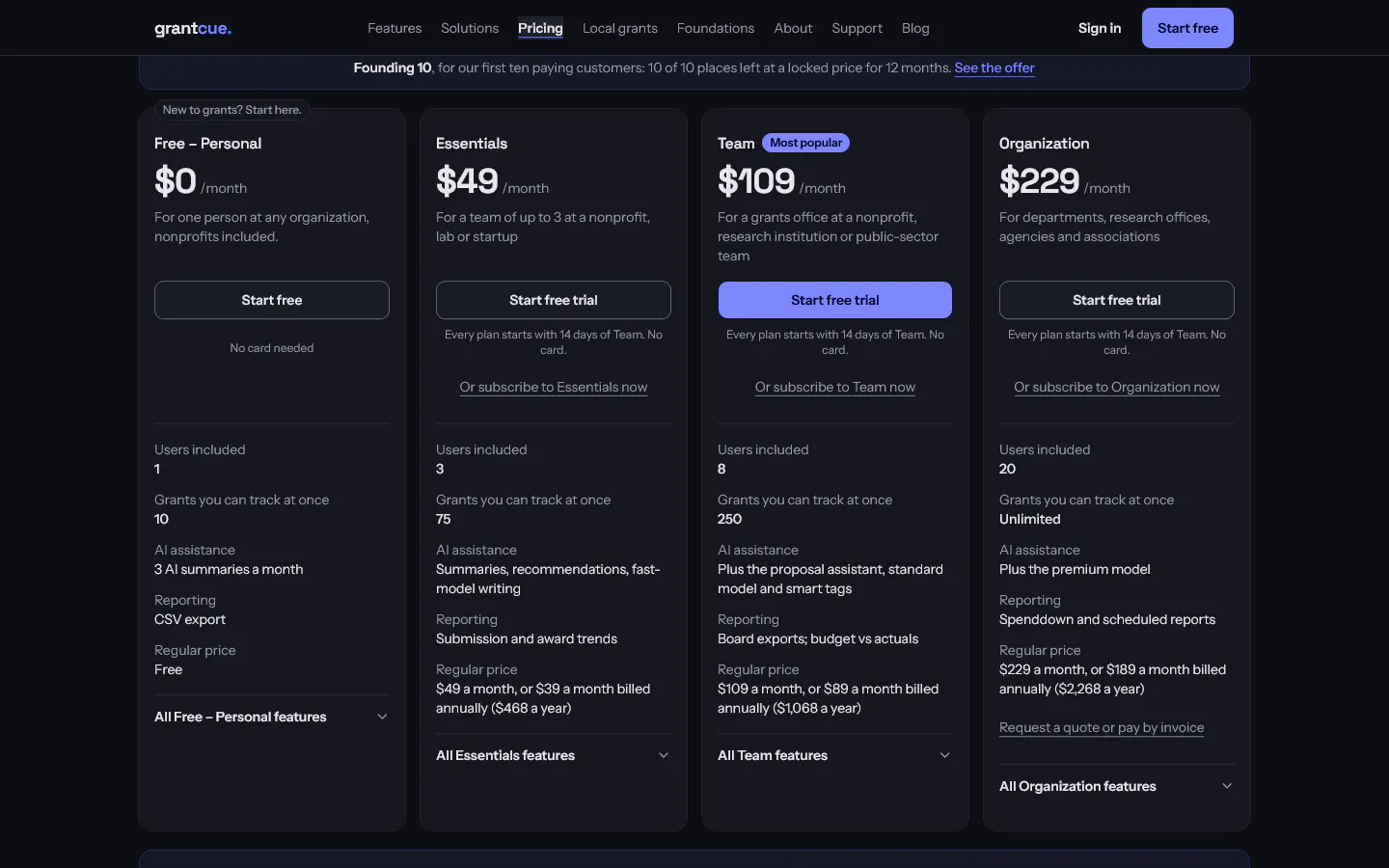
Task: Open Request a quote or pay by invoice
Action: 1102,727
